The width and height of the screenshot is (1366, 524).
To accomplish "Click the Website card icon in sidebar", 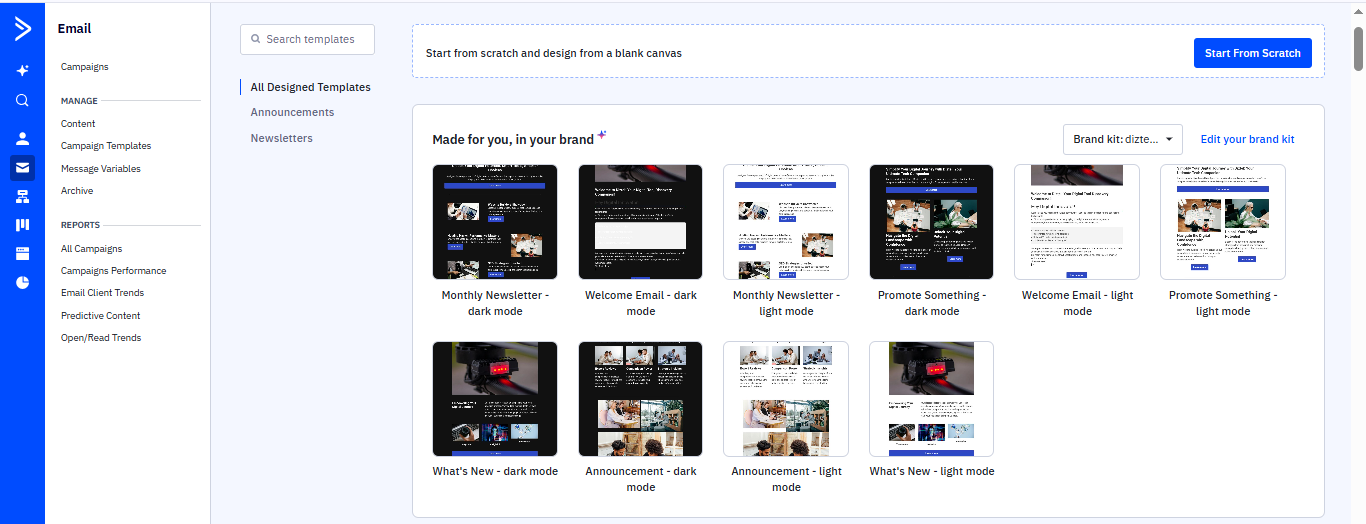I will click(x=22, y=254).
